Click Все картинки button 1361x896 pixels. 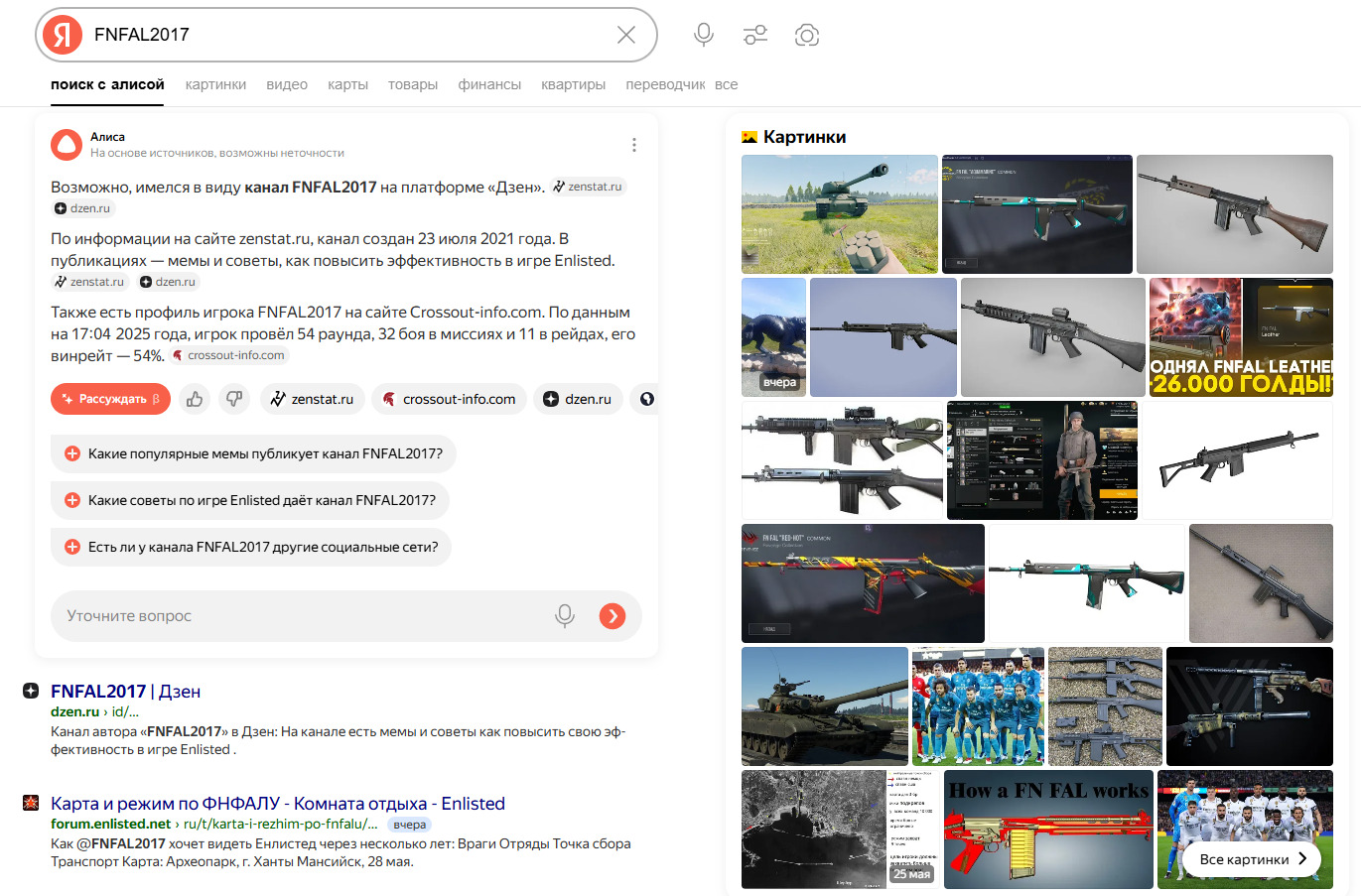click(x=1252, y=859)
